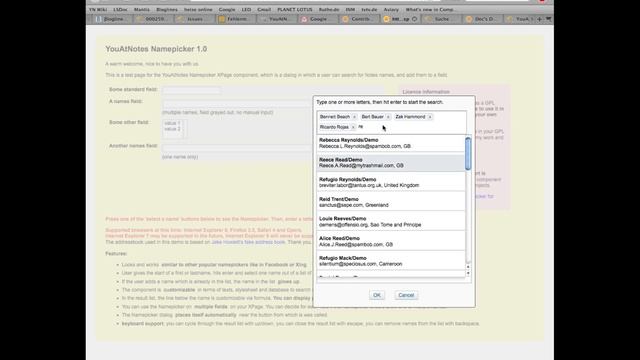
Task: Select Rebecca Reynolds/Demo from results
Action: (x=391, y=143)
